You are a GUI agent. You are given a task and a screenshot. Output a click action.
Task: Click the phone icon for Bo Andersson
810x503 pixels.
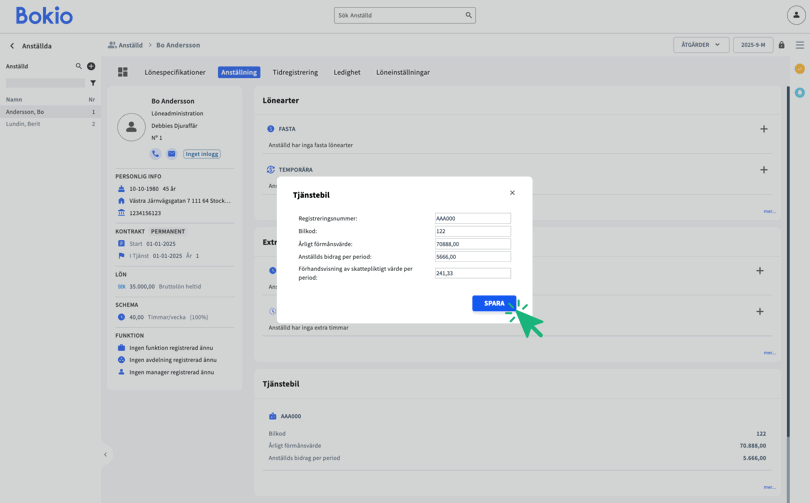(x=155, y=154)
